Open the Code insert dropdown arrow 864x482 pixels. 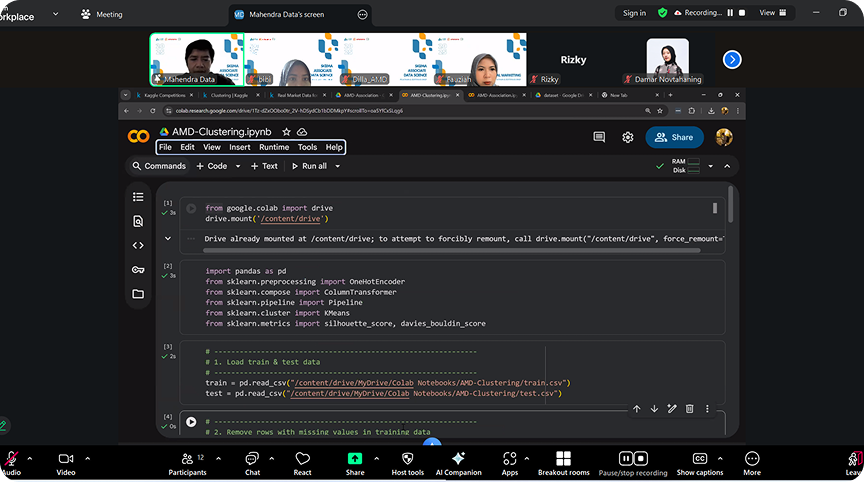pos(238,166)
